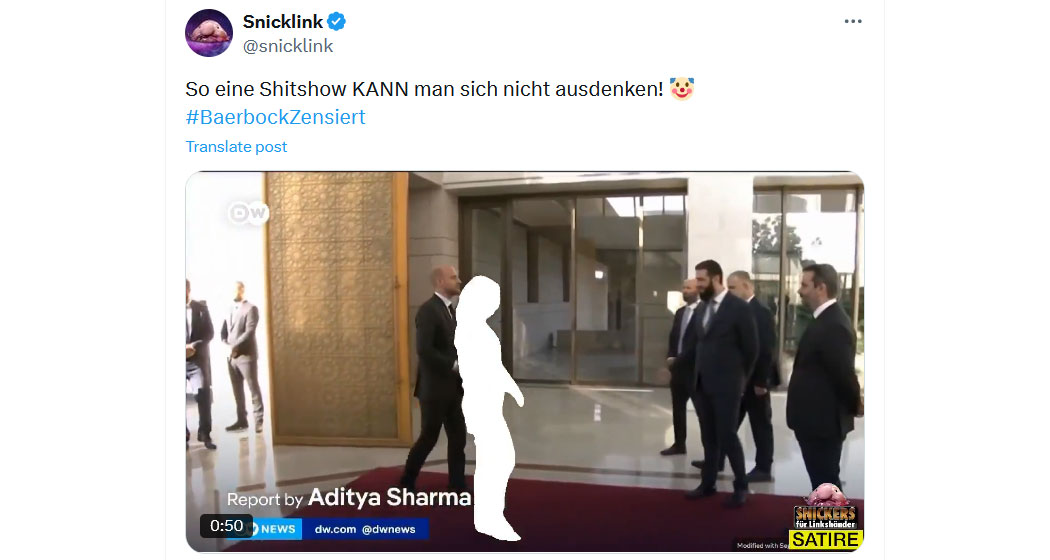1050x560 pixels.
Task: Click the yellow SATIRE label
Action: [x=825, y=540]
